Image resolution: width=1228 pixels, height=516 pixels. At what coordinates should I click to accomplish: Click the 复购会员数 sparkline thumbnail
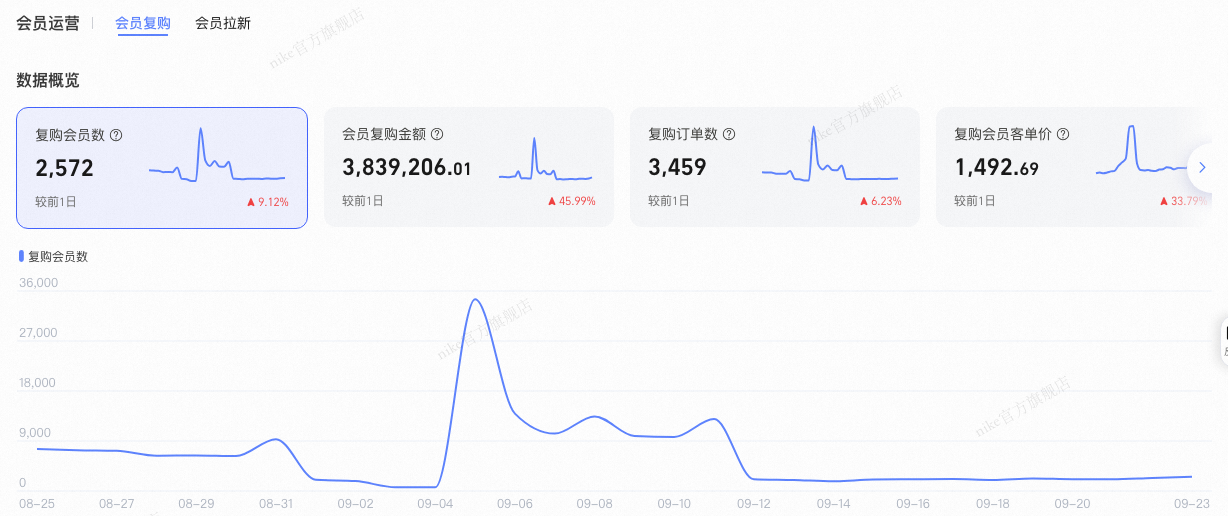click(x=217, y=156)
